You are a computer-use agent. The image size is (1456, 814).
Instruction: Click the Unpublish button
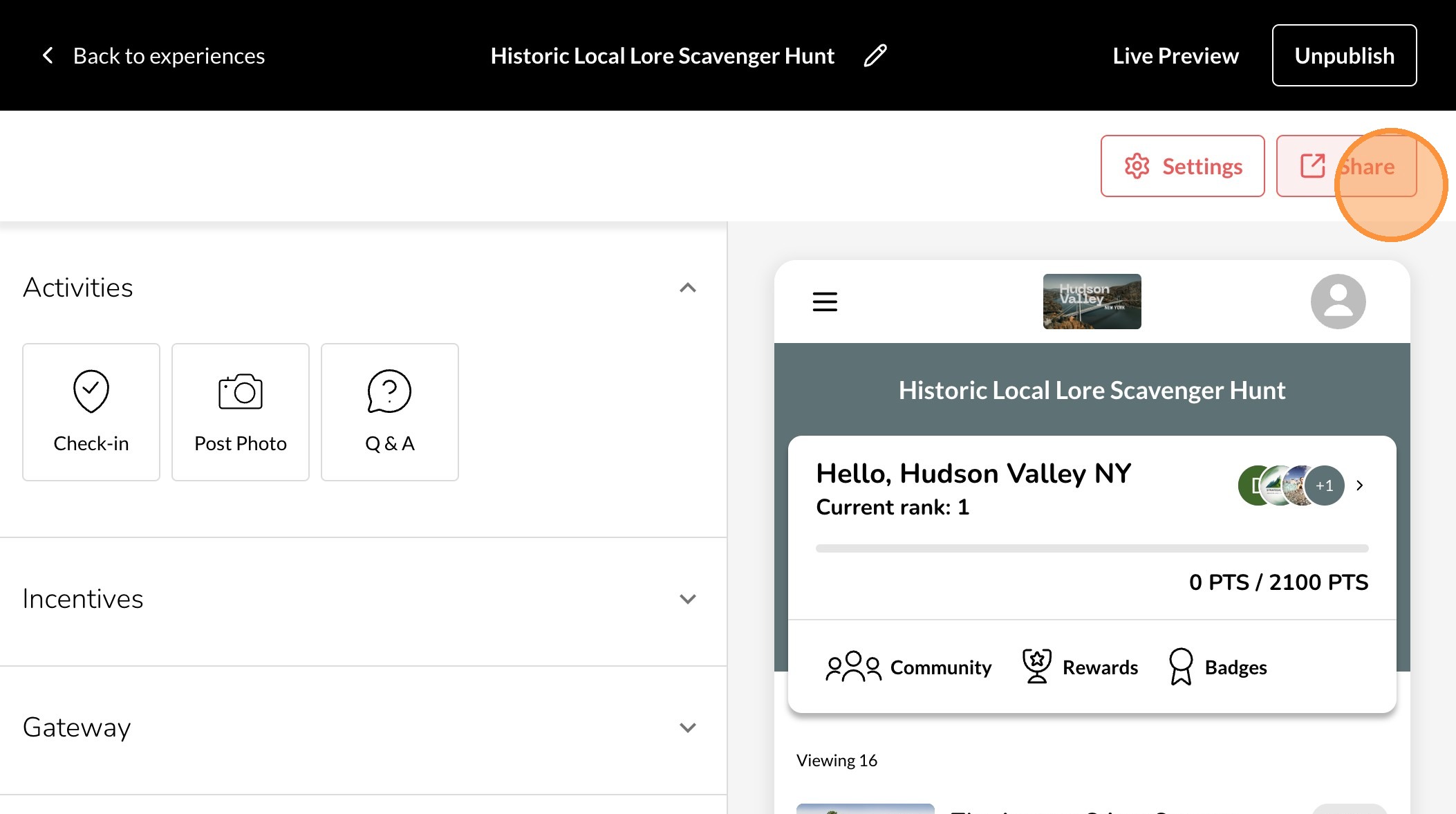[1344, 55]
